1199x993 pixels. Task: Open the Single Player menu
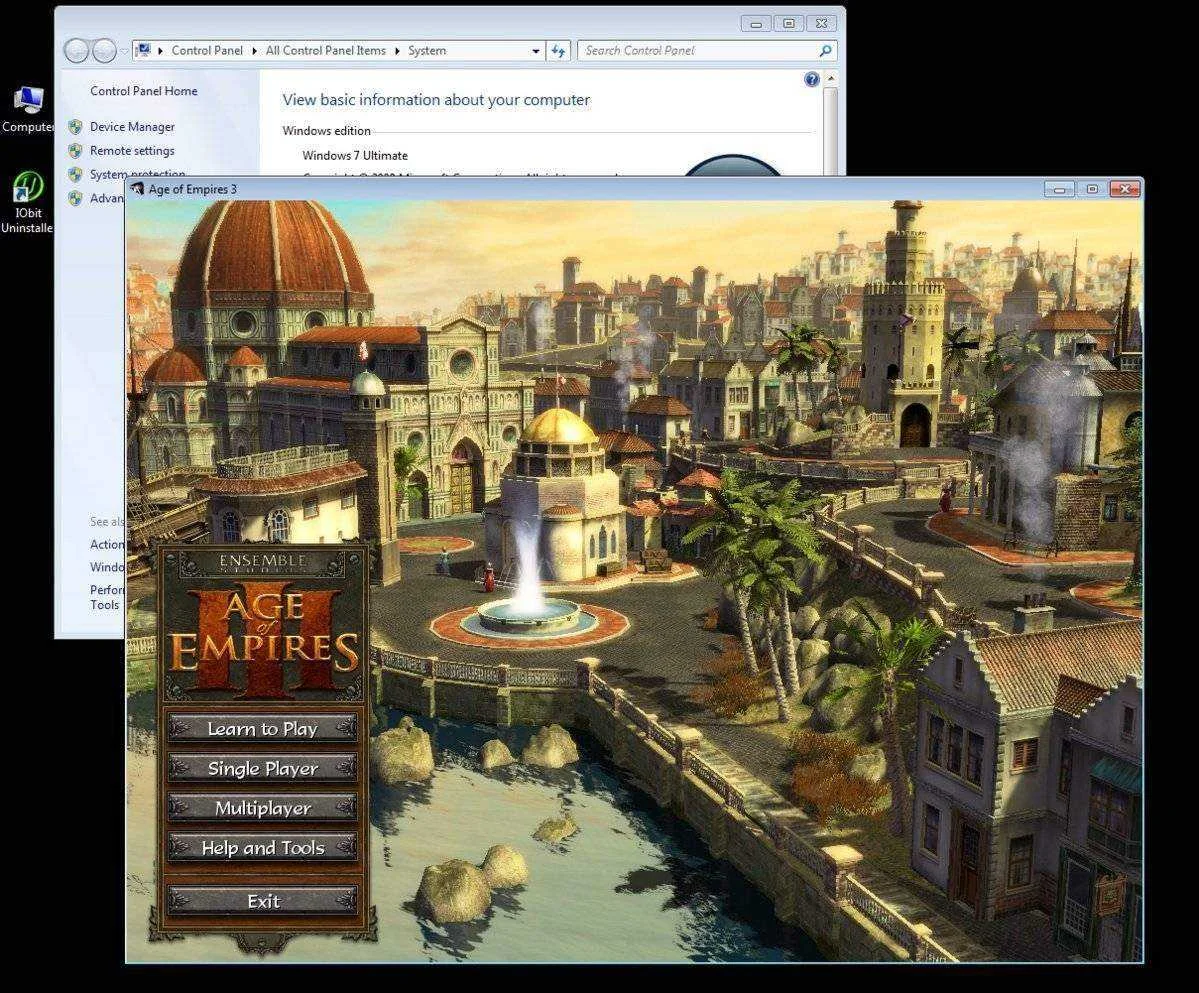tap(263, 768)
